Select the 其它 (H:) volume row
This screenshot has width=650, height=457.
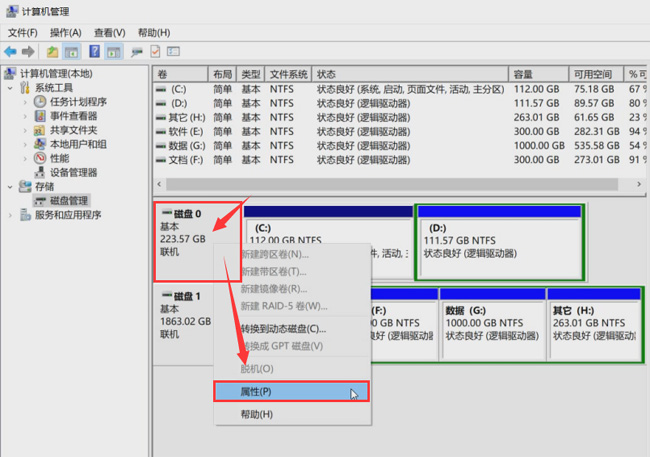coord(400,117)
